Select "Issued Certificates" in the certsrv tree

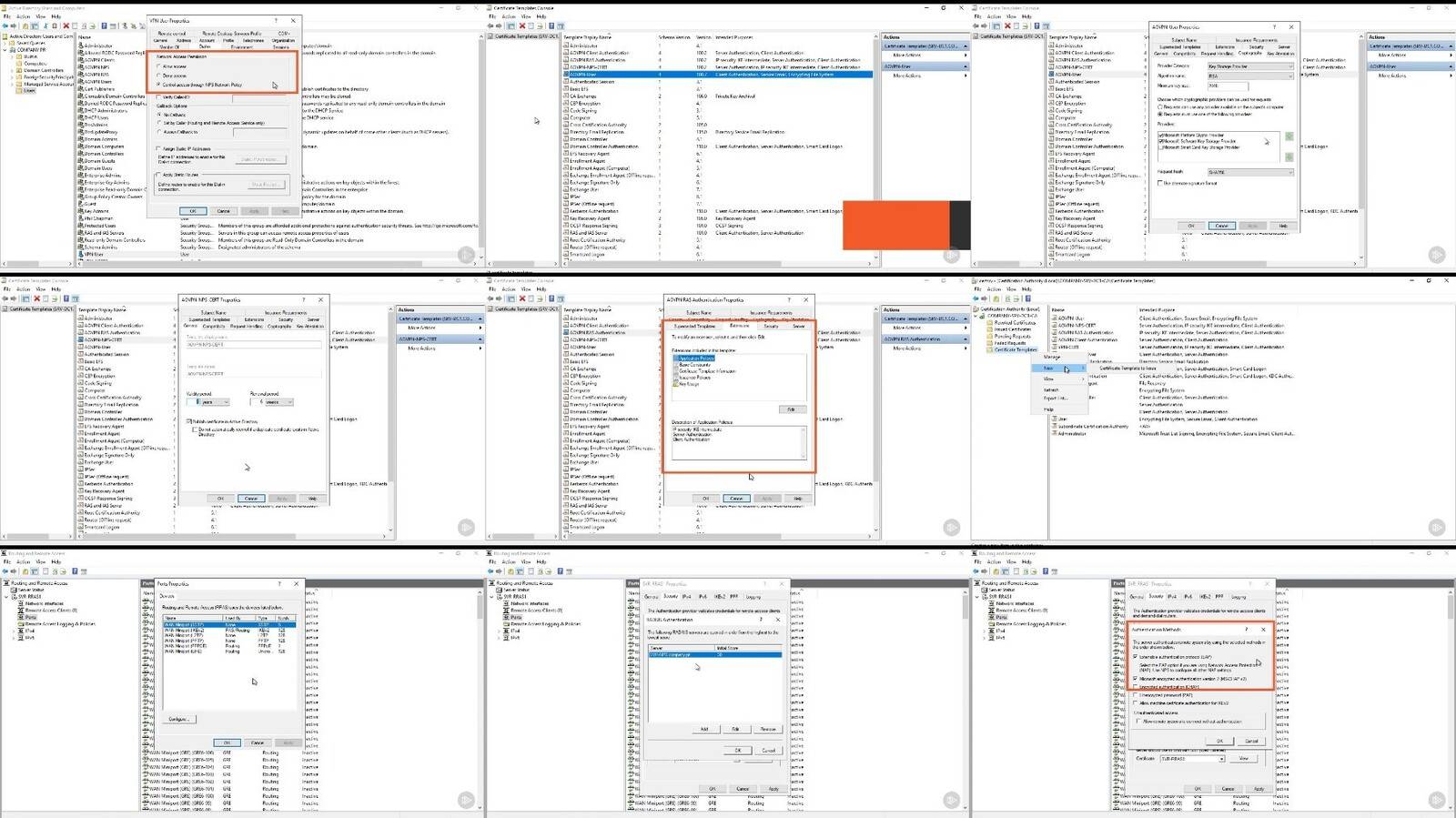tap(1013, 329)
